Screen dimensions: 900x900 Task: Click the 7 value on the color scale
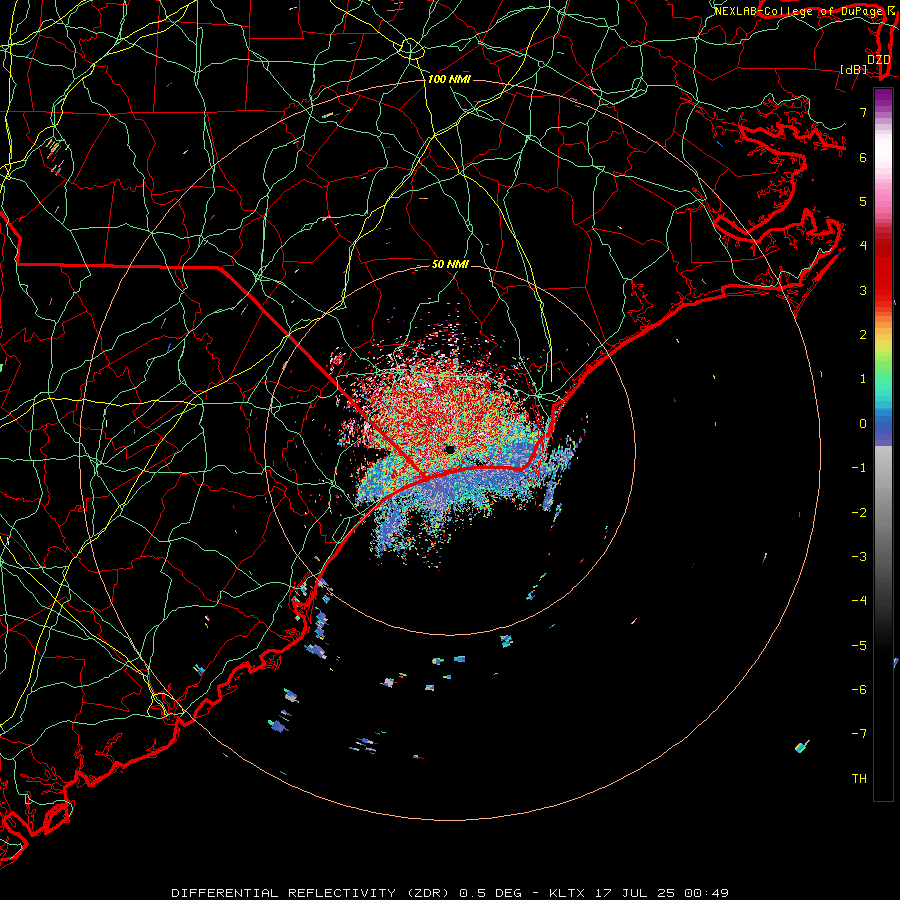[x=863, y=112]
